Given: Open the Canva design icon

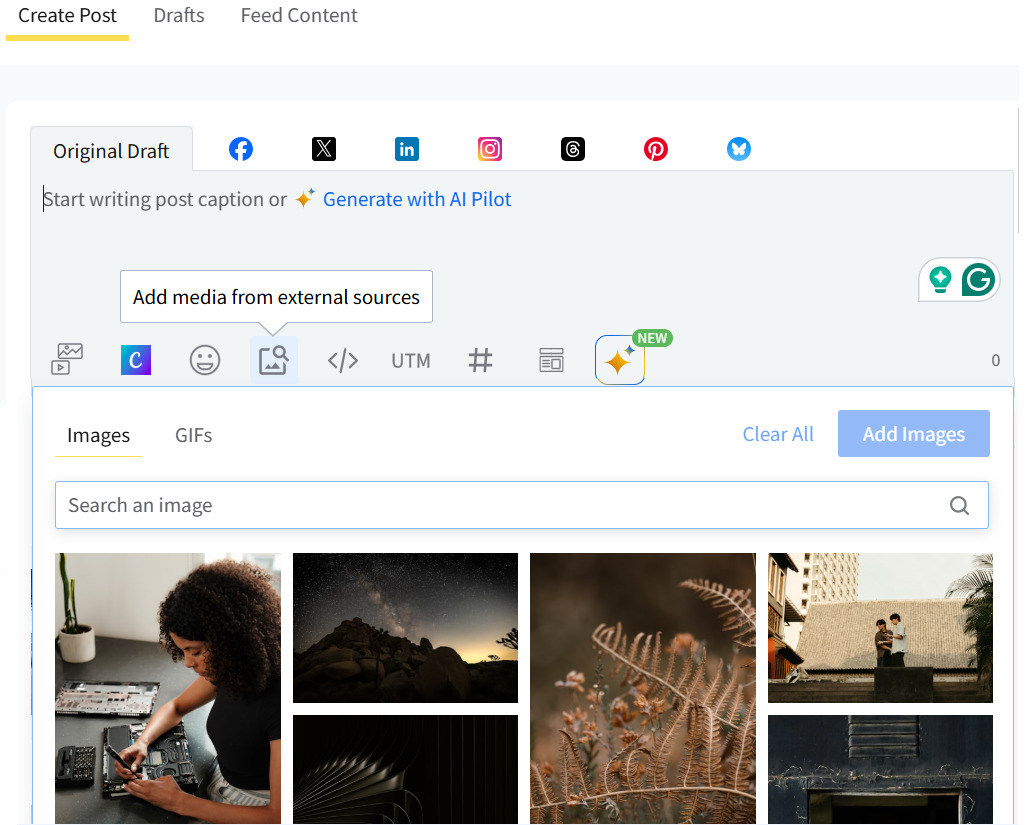Looking at the screenshot, I should pos(136,360).
